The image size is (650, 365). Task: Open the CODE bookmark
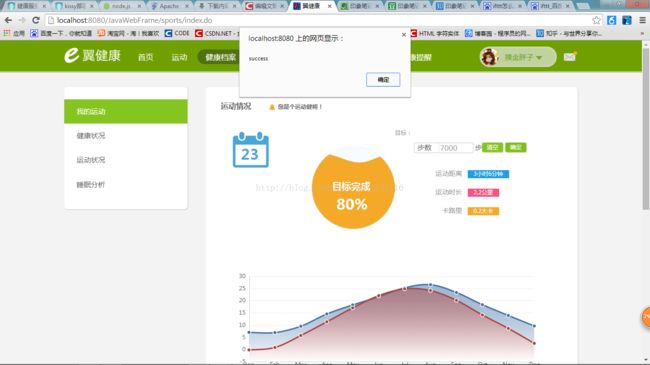pos(177,33)
